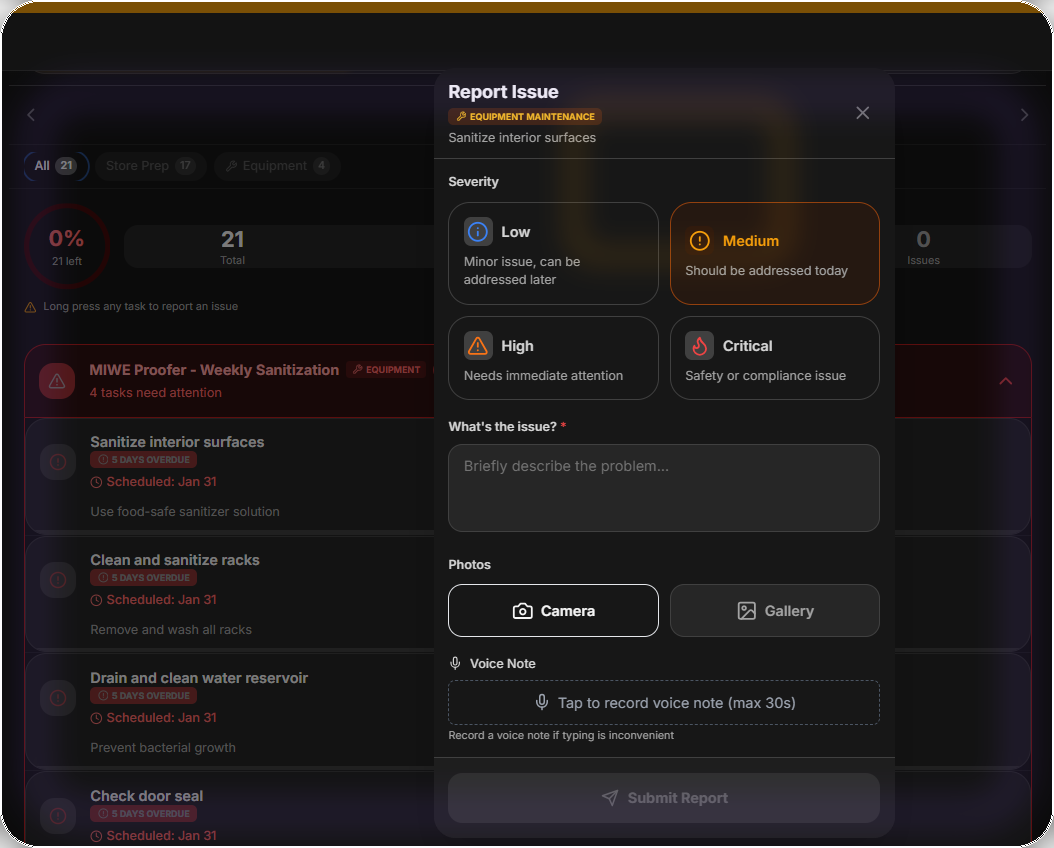1054x848 pixels.
Task: Tap to record a voice note
Action: coord(663,702)
